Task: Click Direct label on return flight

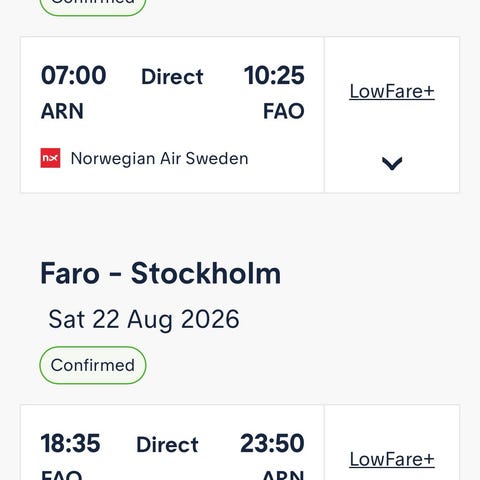Action: 167,445
